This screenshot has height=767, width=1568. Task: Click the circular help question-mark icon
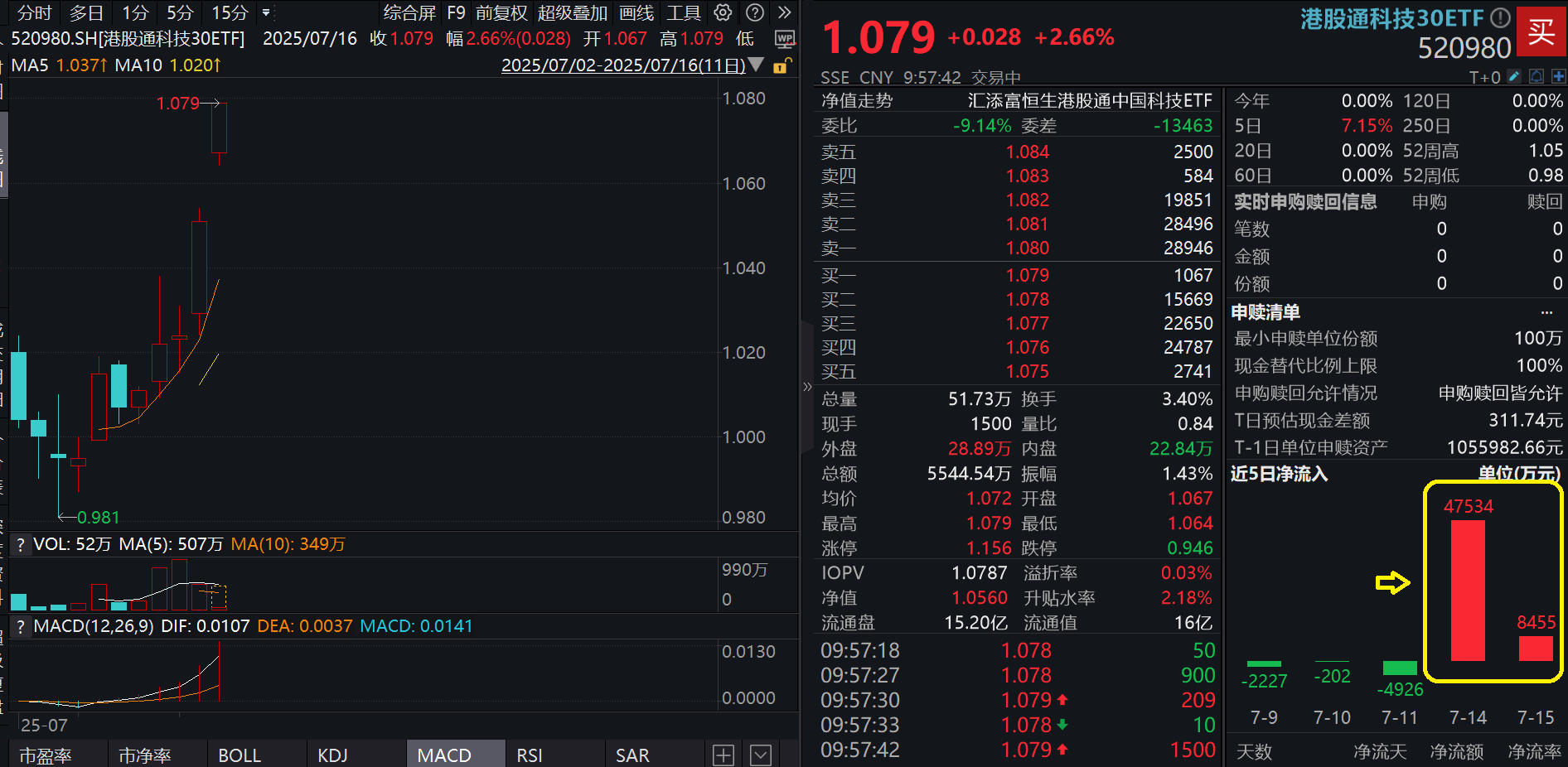(x=753, y=12)
